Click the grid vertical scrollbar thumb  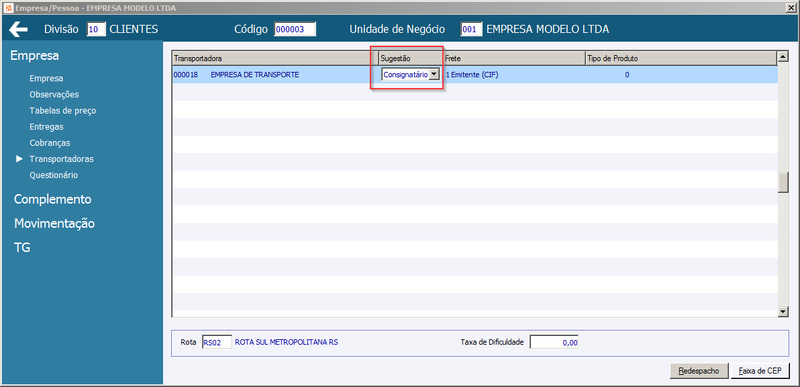pyautogui.click(x=782, y=183)
